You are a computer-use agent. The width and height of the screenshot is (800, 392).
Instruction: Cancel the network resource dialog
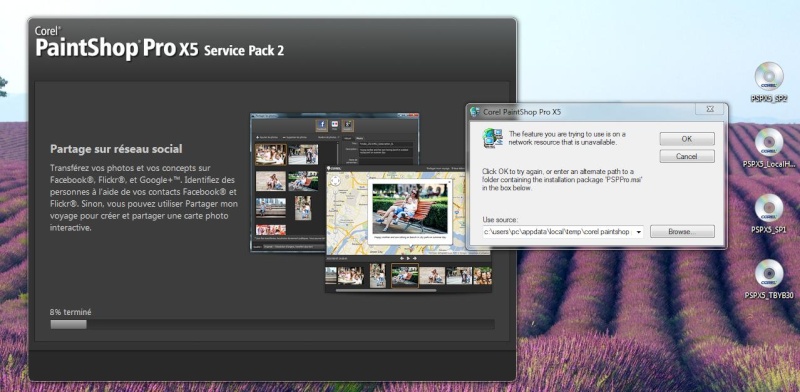[687, 156]
